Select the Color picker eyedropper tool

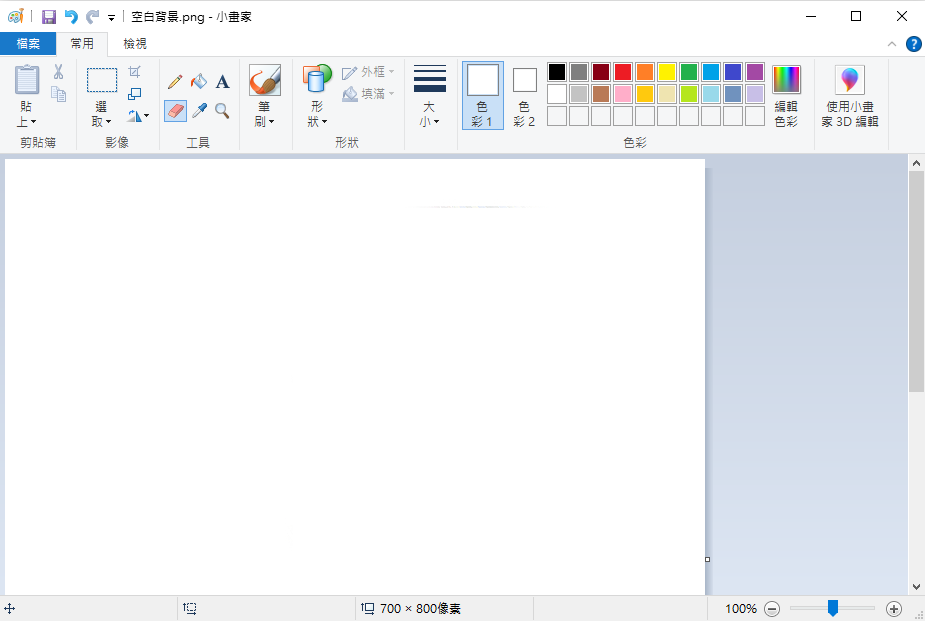199,110
